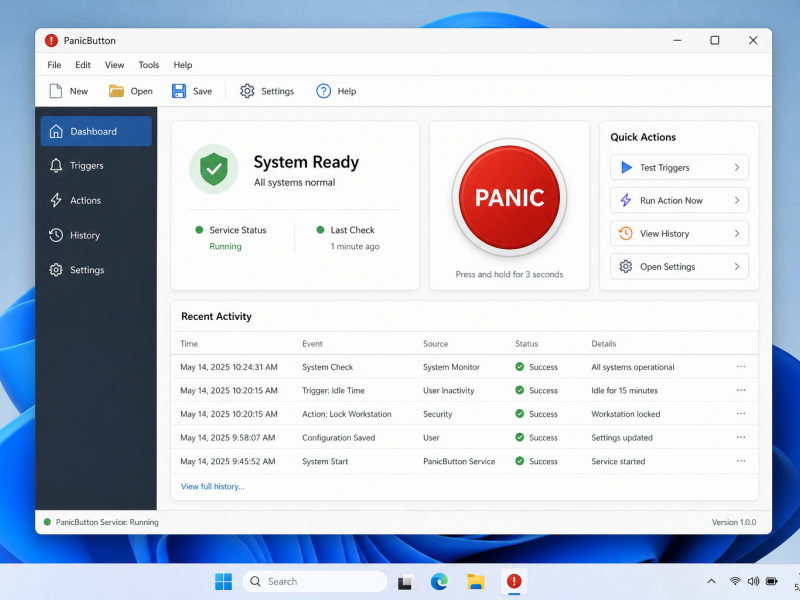Click status bar green service indicator
The width and height of the screenshot is (800, 600).
pyautogui.click(x=47, y=522)
